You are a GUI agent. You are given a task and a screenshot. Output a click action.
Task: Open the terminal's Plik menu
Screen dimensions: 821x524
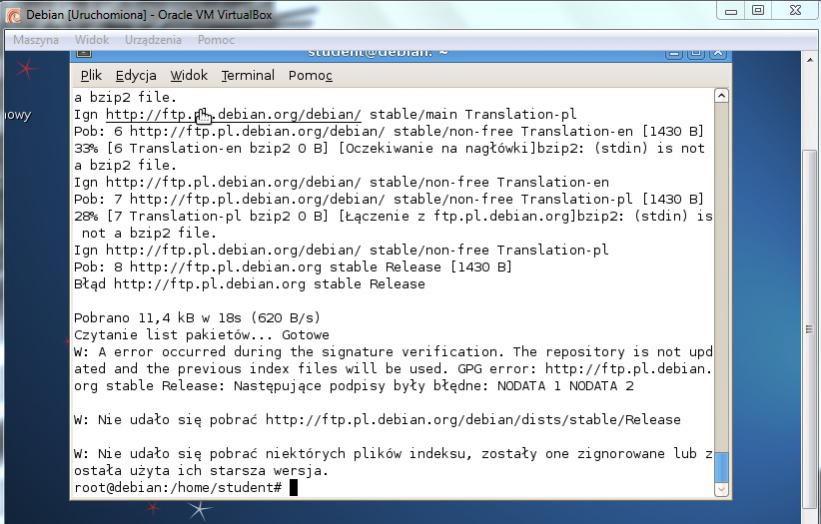(x=91, y=75)
